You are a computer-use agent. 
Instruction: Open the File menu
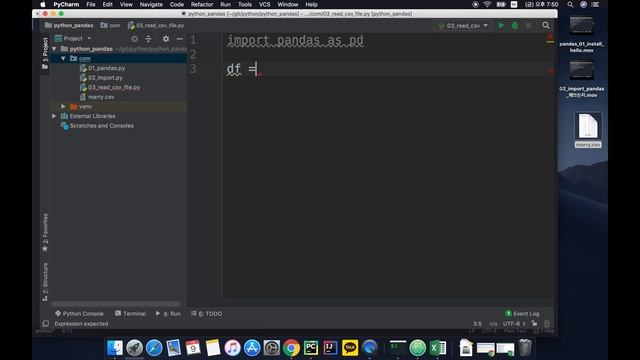pyautogui.click(x=91, y=4)
